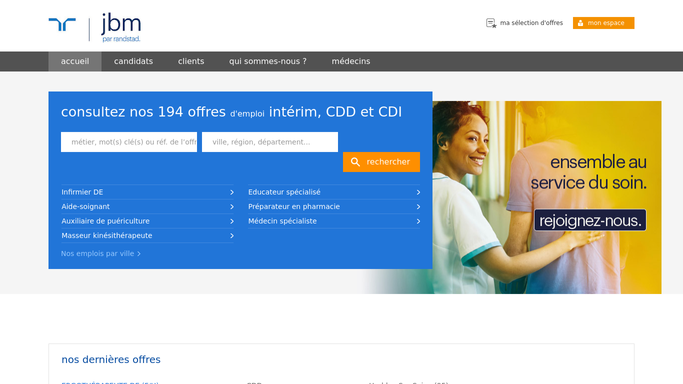Click the saved offers list icon
The image size is (683, 384).
[x=491, y=23]
